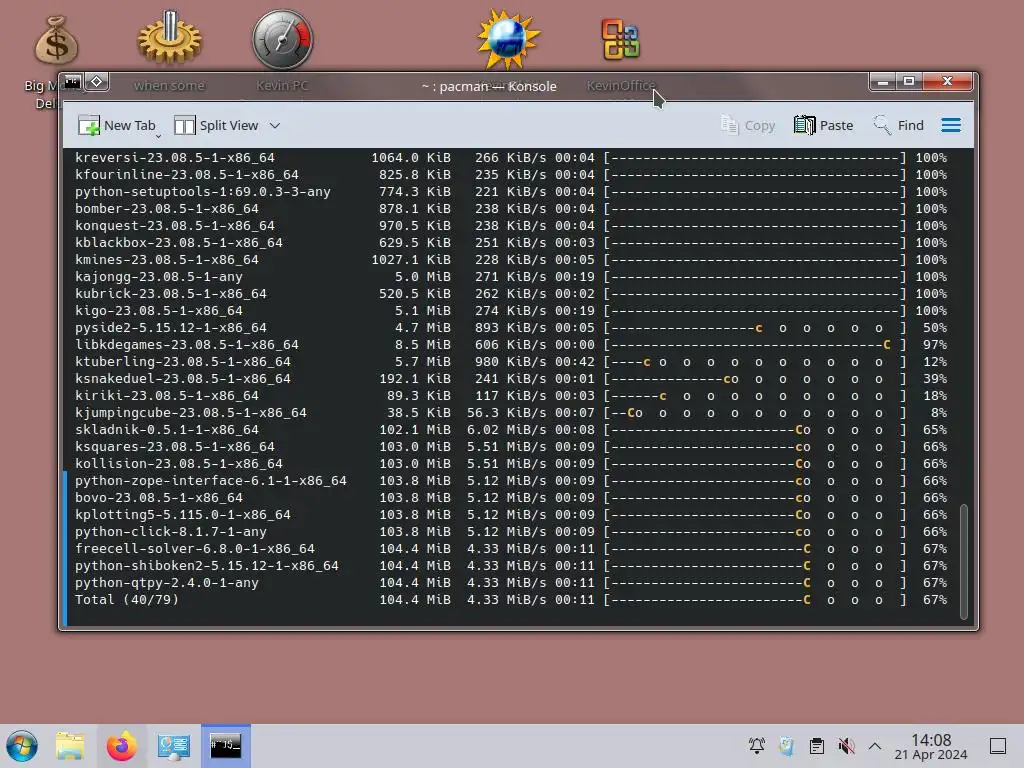Expand the New Tab dropdown arrow
1024x768 pixels.
(x=159, y=136)
